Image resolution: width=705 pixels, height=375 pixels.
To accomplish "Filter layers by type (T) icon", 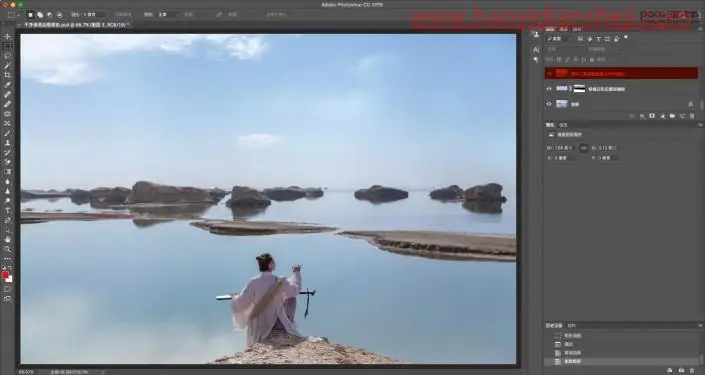I will point(599,39).
